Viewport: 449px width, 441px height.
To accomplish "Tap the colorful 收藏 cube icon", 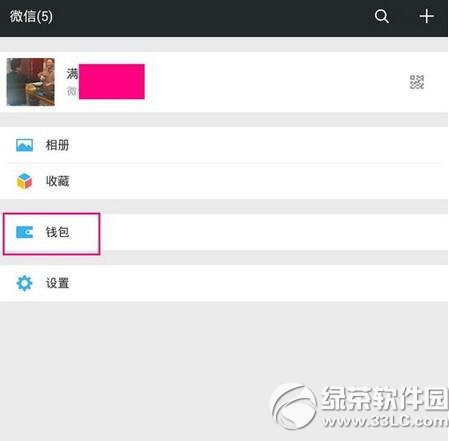I will (24, 181).
